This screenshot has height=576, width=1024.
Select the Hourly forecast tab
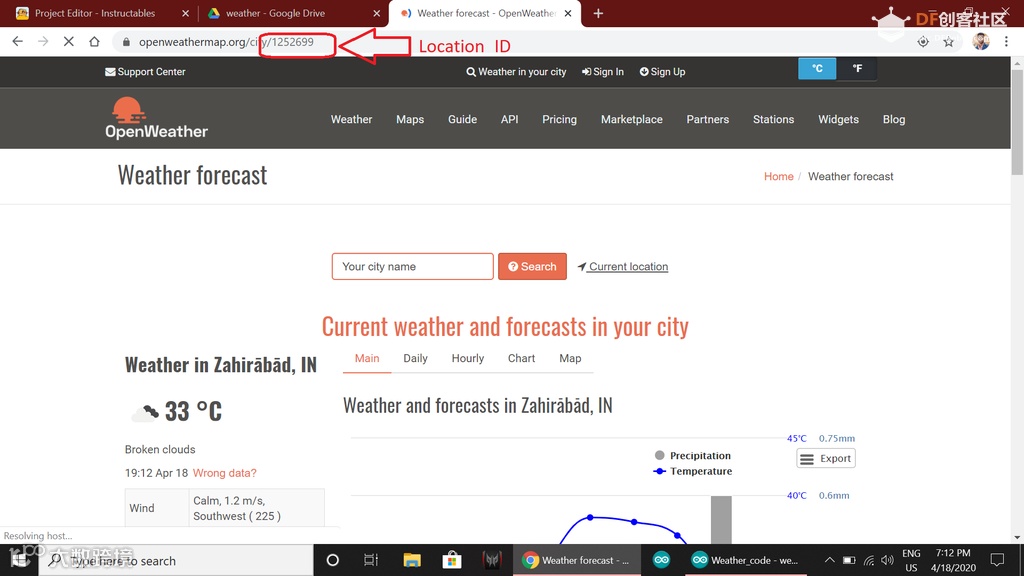point(468,359)
